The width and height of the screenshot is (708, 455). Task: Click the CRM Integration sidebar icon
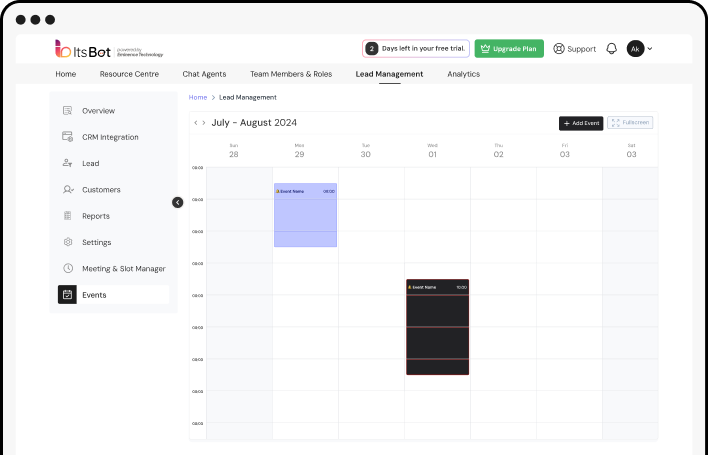67,137
